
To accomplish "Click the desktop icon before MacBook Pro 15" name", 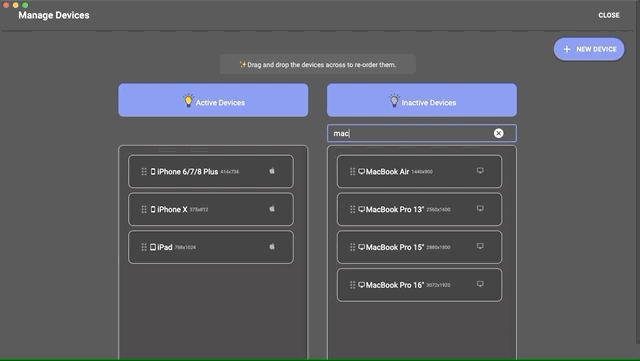I will [x=362, y=247].
